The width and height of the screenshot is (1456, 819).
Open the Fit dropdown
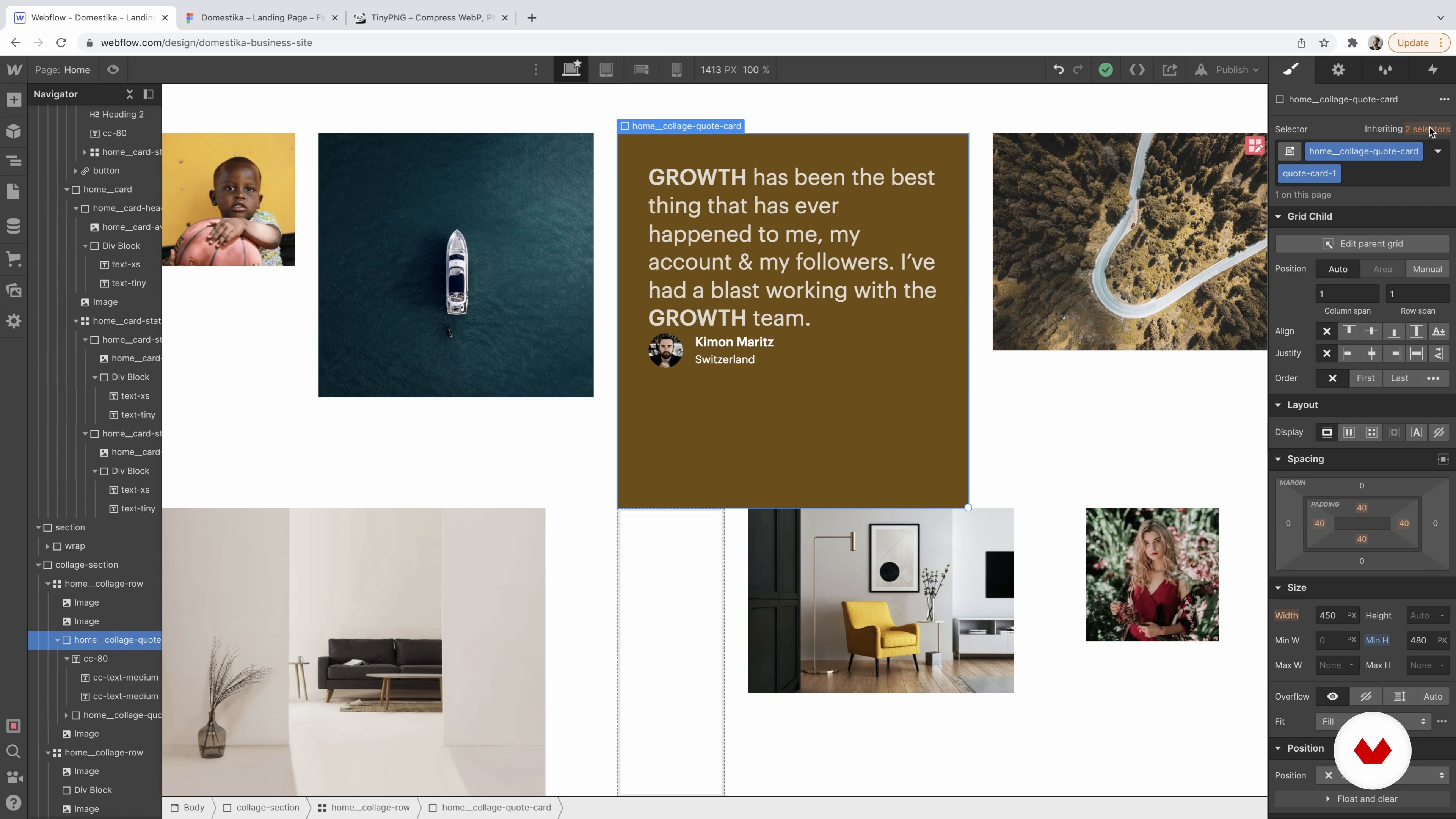[1373, 721]
